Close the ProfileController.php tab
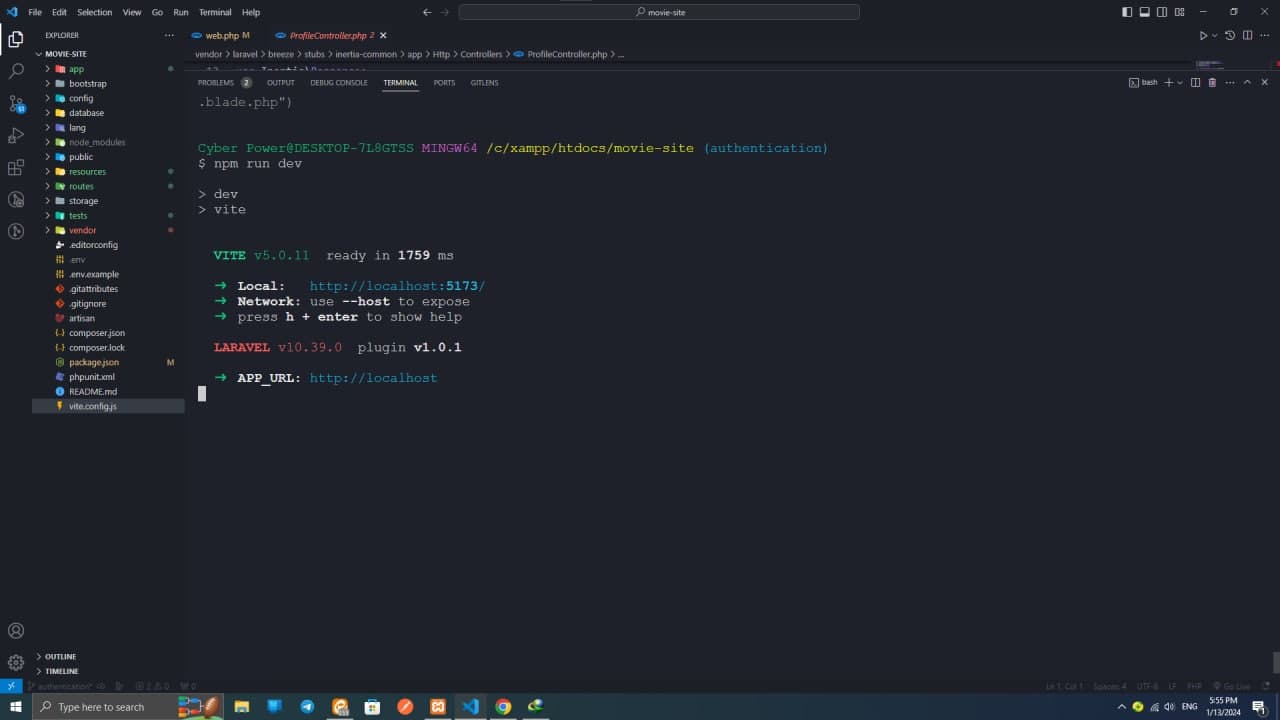Viewport: 1280px width, 720px height. [383, 35]
